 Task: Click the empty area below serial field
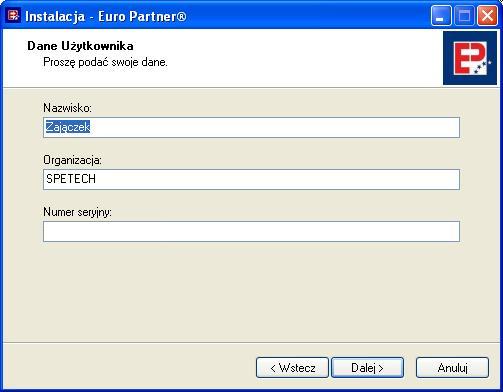[x=251, y=292]
